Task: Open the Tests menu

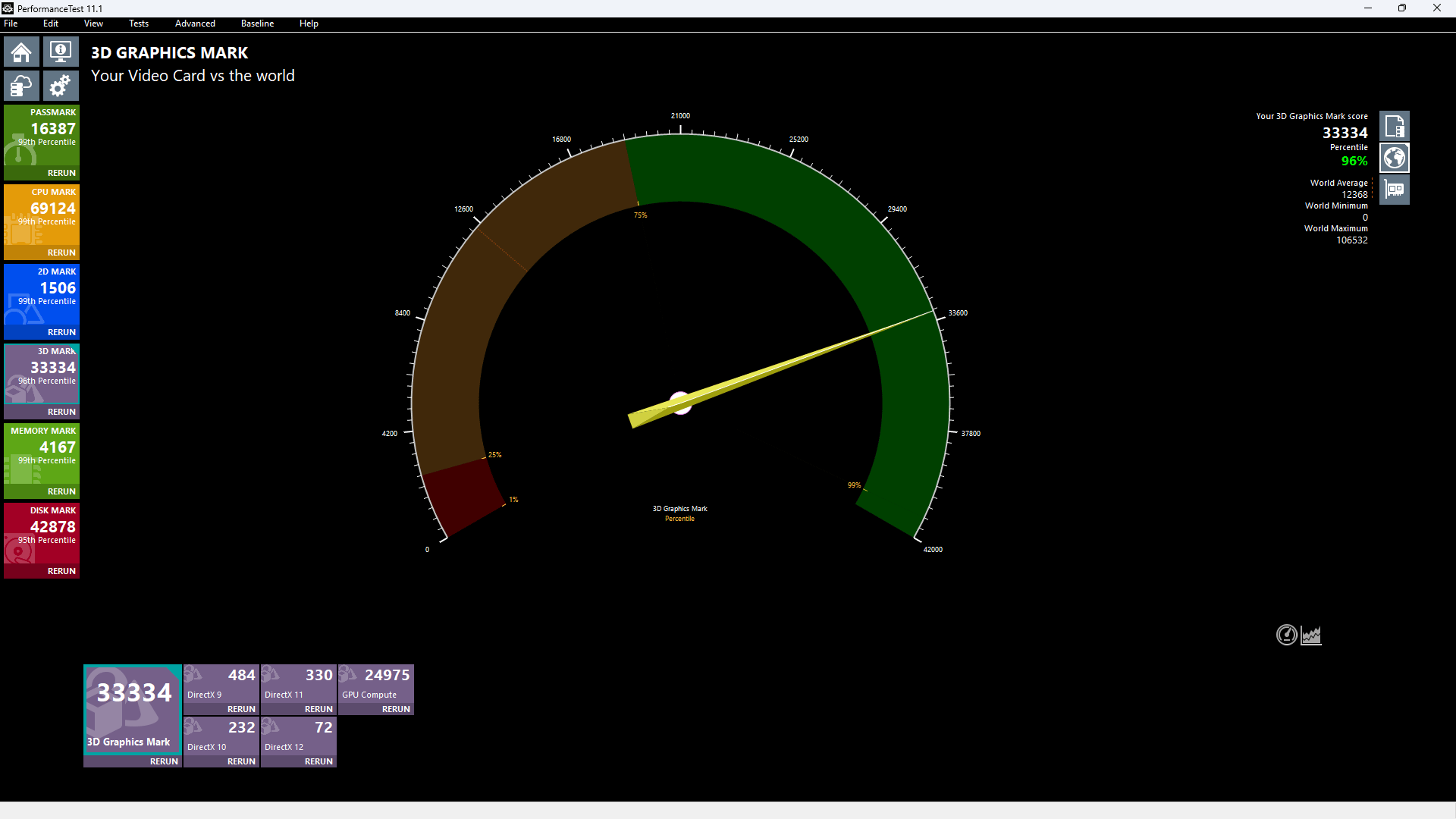Action: 139,24
